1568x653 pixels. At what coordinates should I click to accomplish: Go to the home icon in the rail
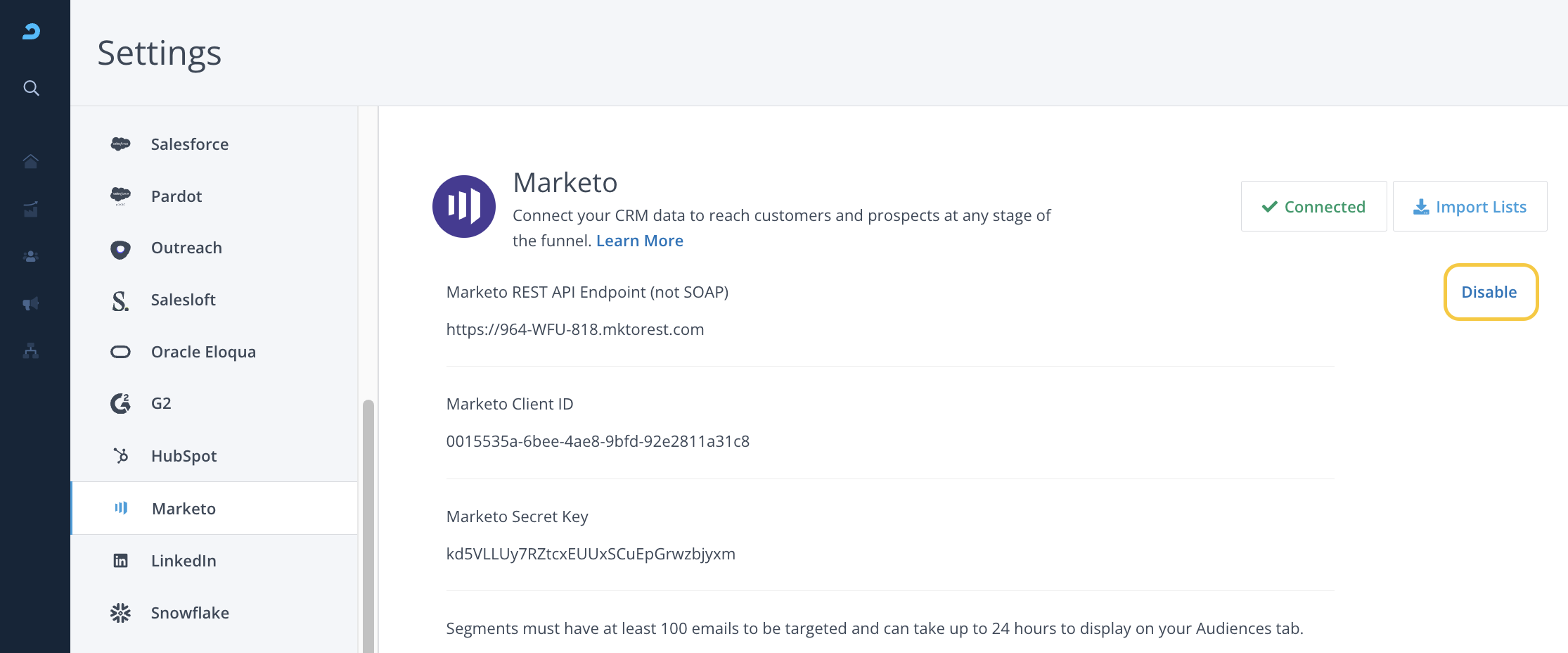pyautogui.click(x=31, y=161)
